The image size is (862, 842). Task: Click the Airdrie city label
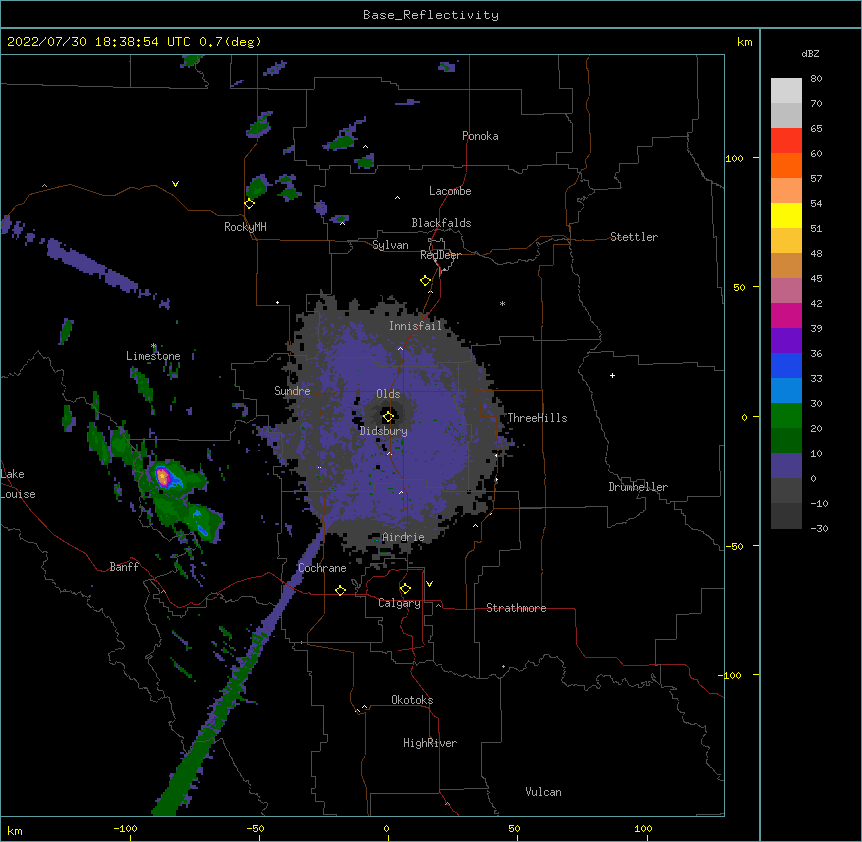[x=403, y=537]
